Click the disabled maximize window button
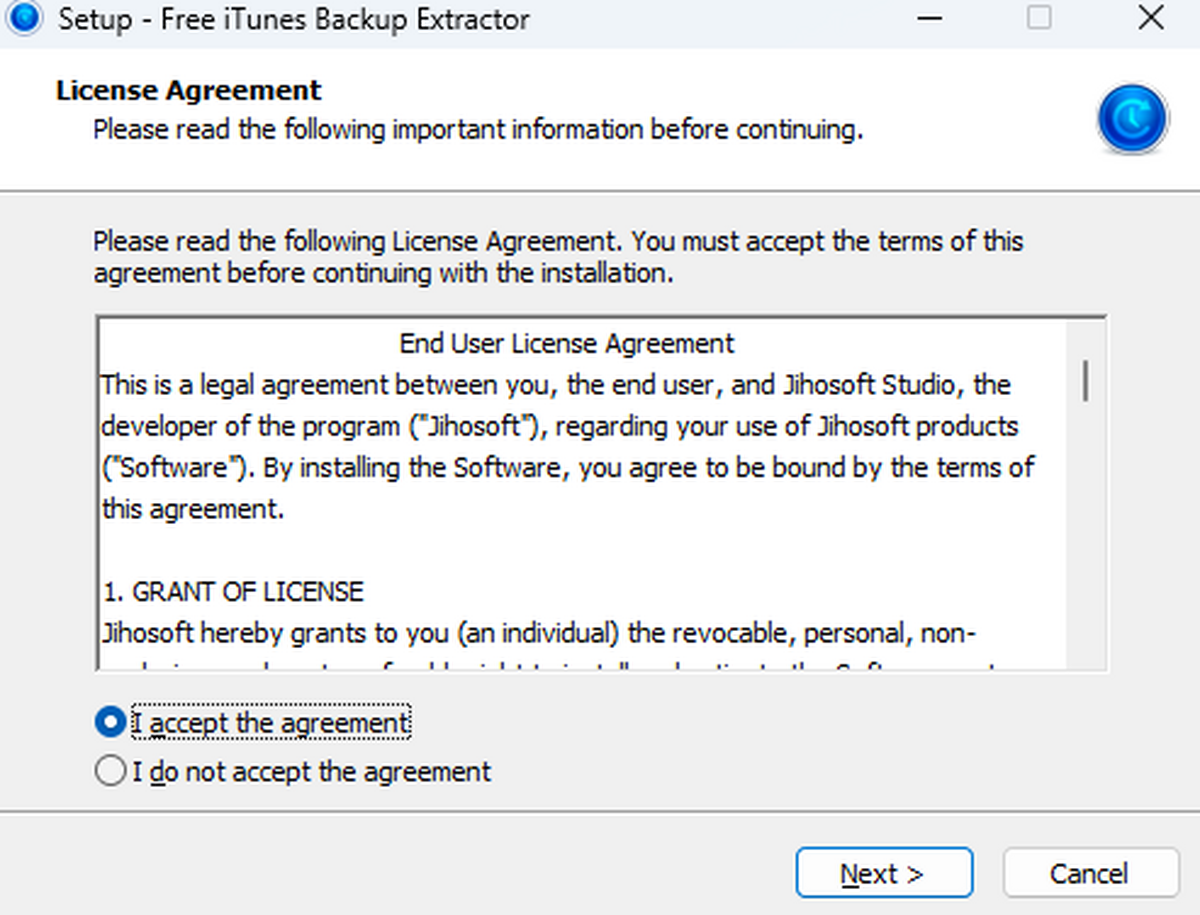 click(1039, 18)
